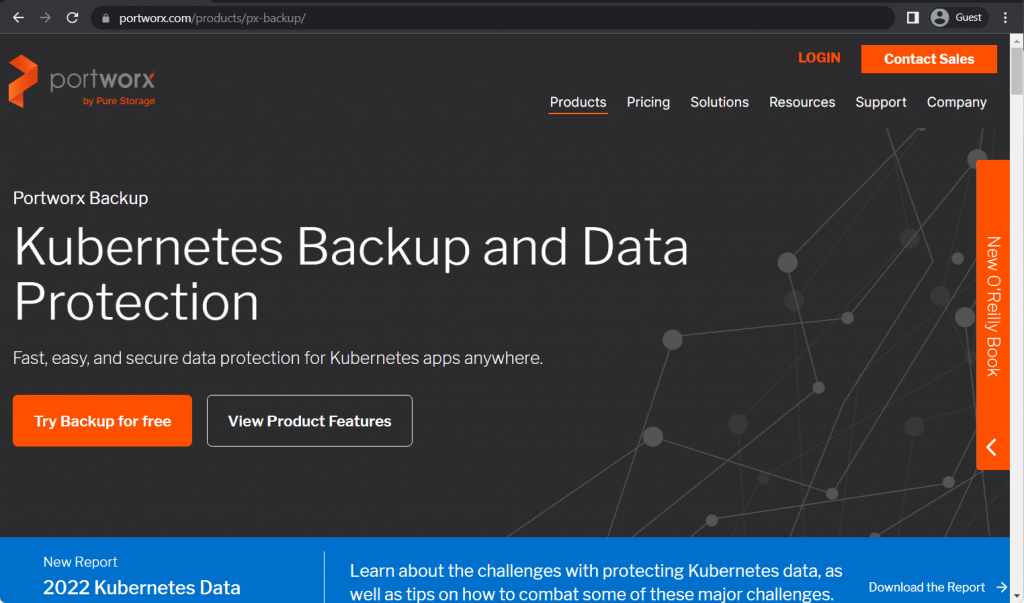1024x603 pixels.
Task: Open Chrome's three-dot menu
Action: [x=1006, y=18]
